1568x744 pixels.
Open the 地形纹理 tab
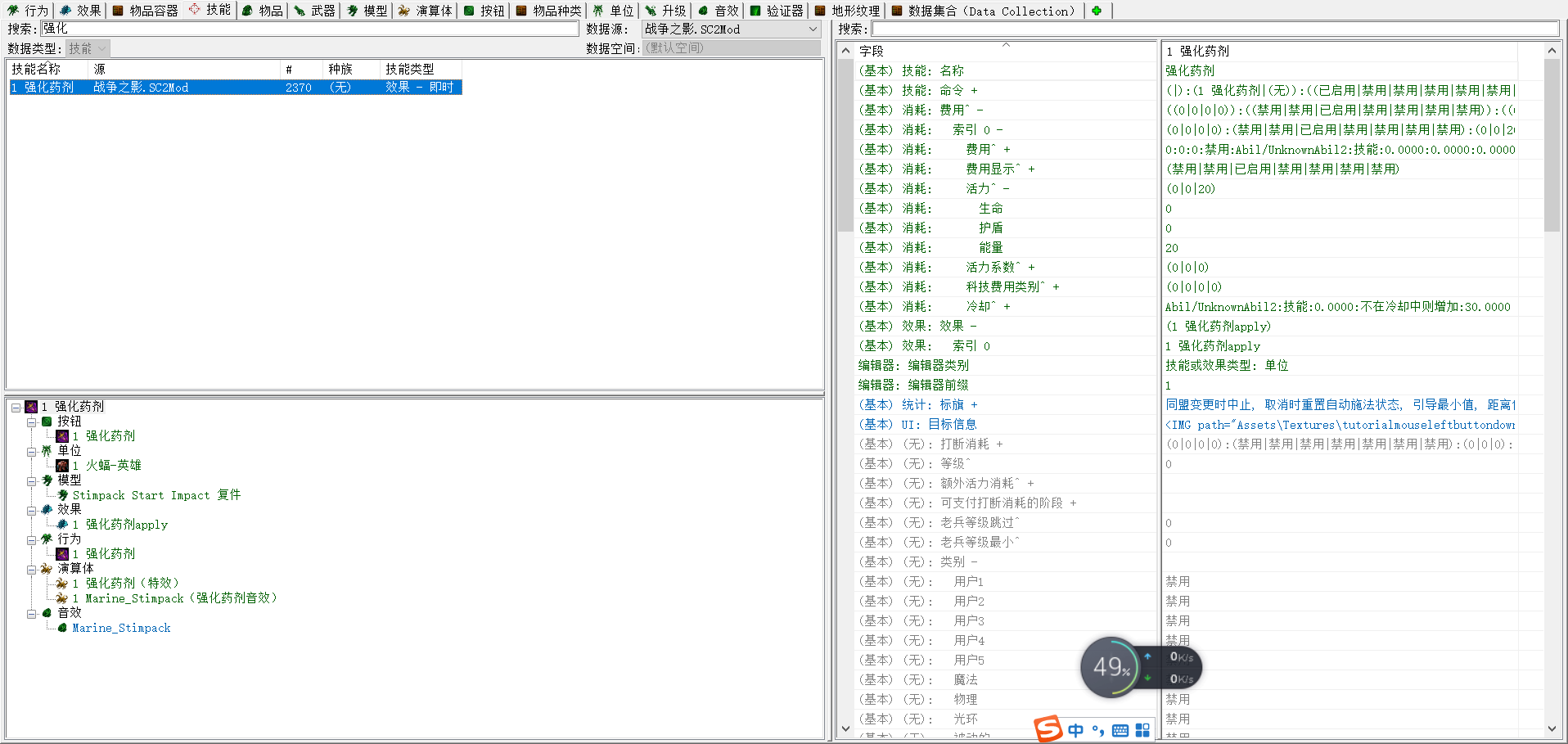[848, 11]
